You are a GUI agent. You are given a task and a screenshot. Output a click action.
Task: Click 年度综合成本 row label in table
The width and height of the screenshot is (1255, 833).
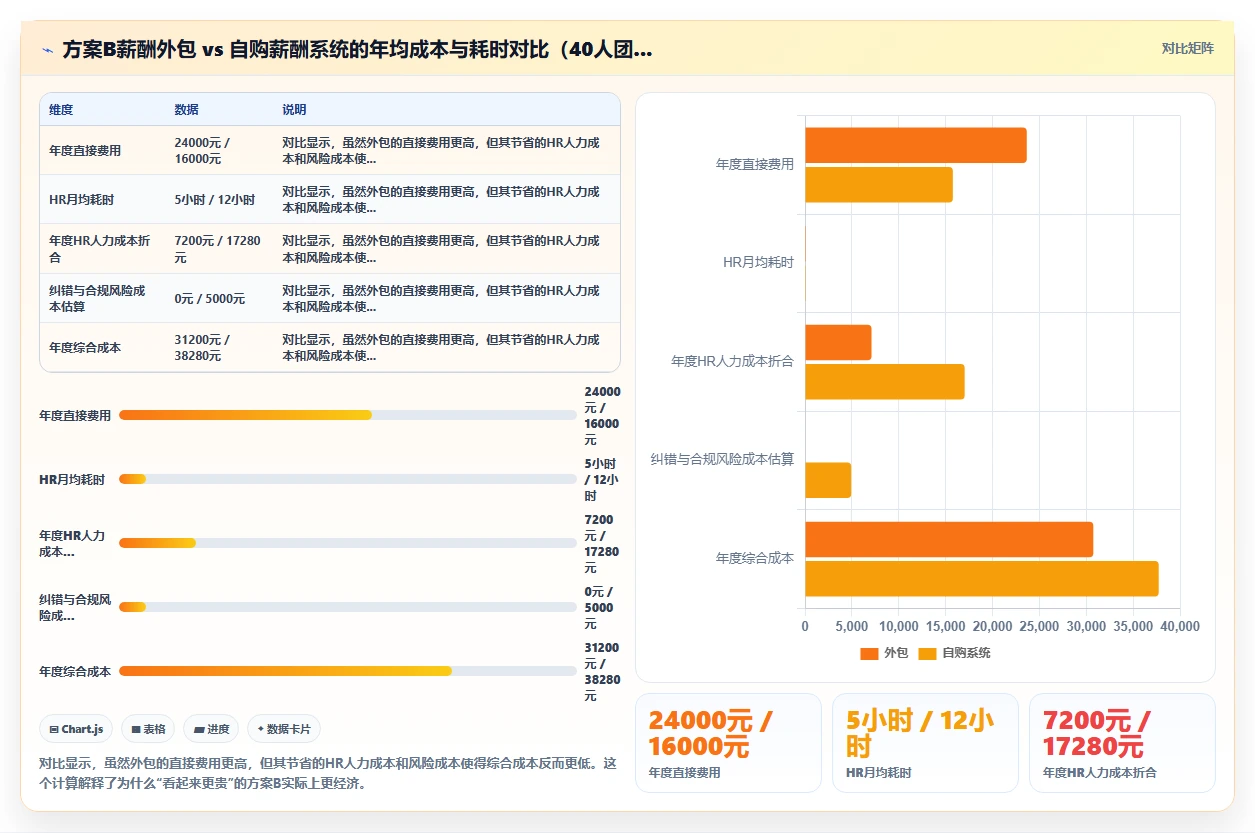(85, 347)
